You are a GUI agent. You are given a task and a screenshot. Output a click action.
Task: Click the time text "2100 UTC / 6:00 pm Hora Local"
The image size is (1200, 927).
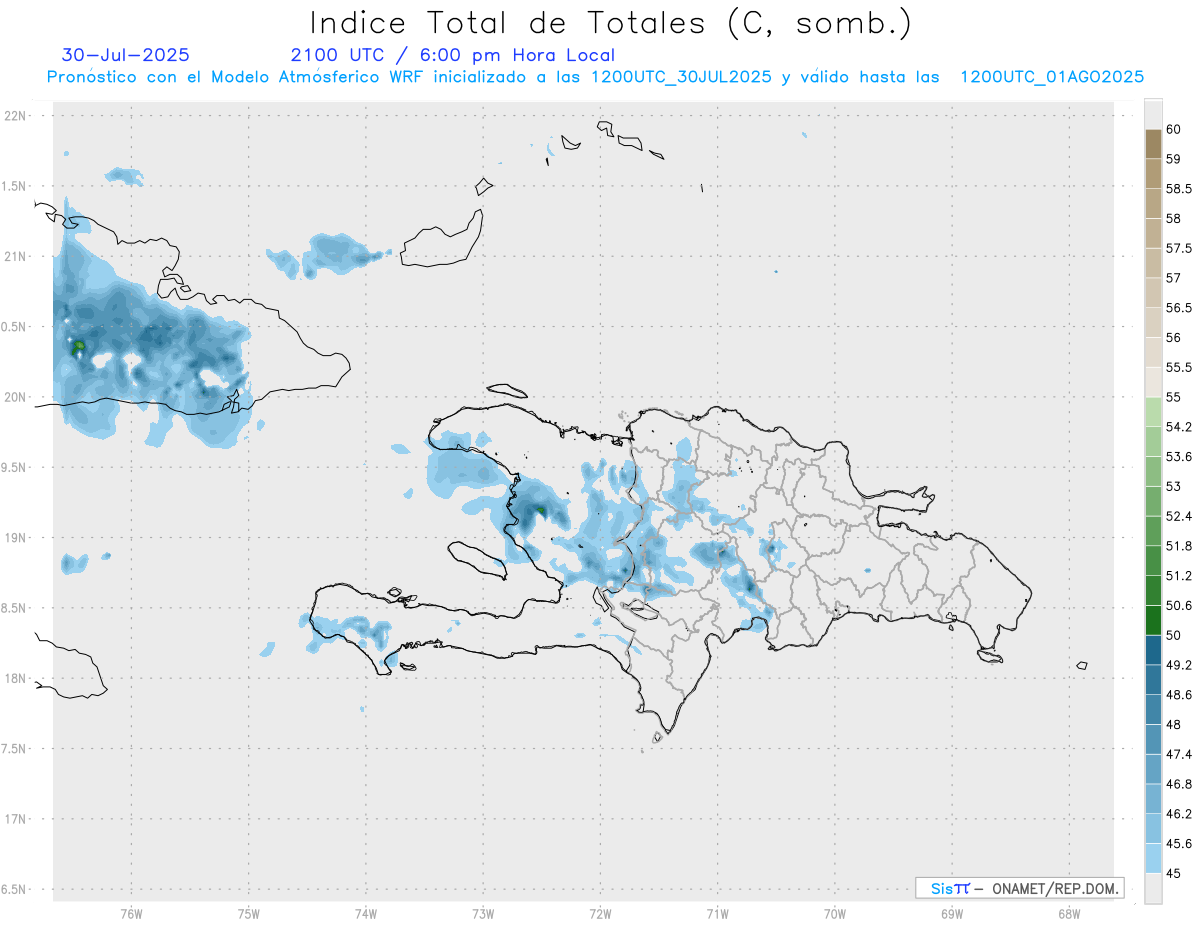(453, 55)
